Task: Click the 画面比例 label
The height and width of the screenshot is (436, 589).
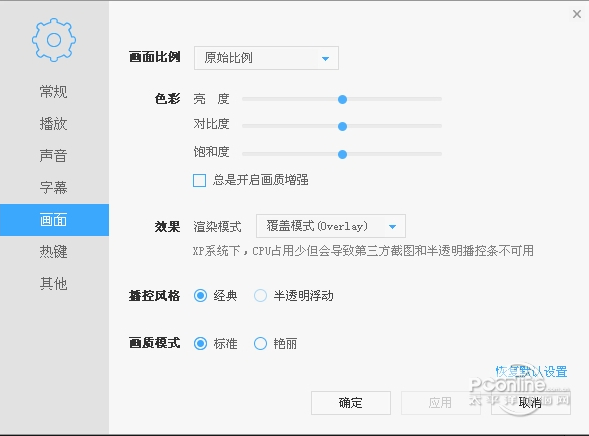Action: click(154, 57)
